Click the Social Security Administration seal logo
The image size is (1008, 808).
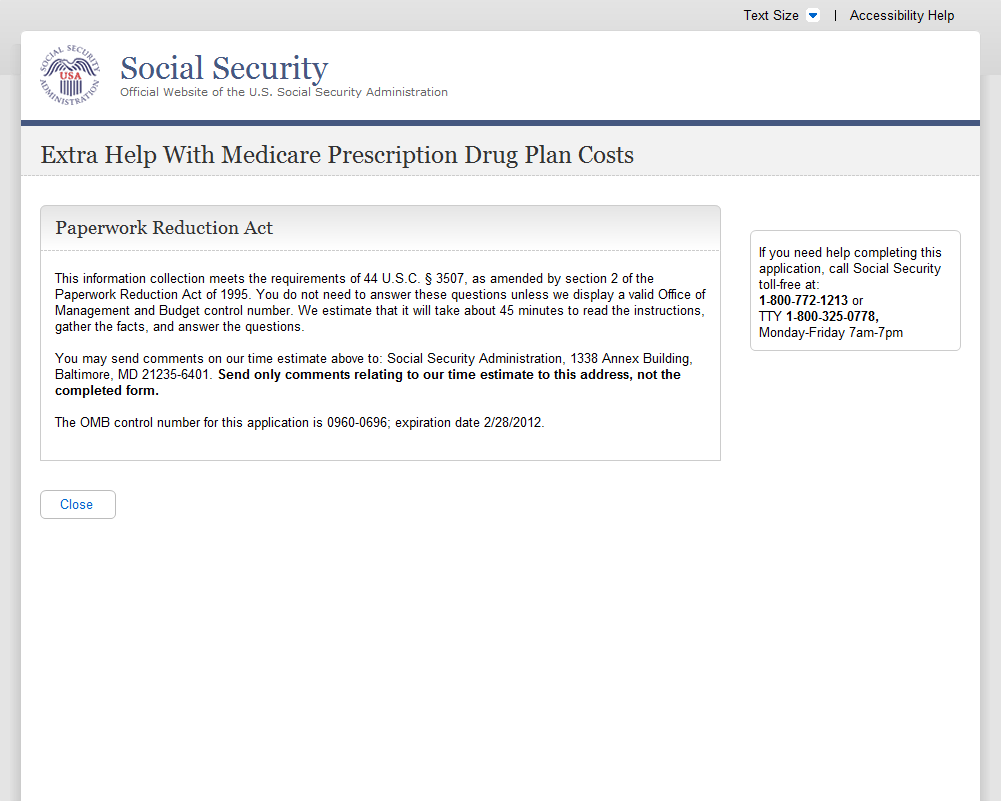pos(70,75)
